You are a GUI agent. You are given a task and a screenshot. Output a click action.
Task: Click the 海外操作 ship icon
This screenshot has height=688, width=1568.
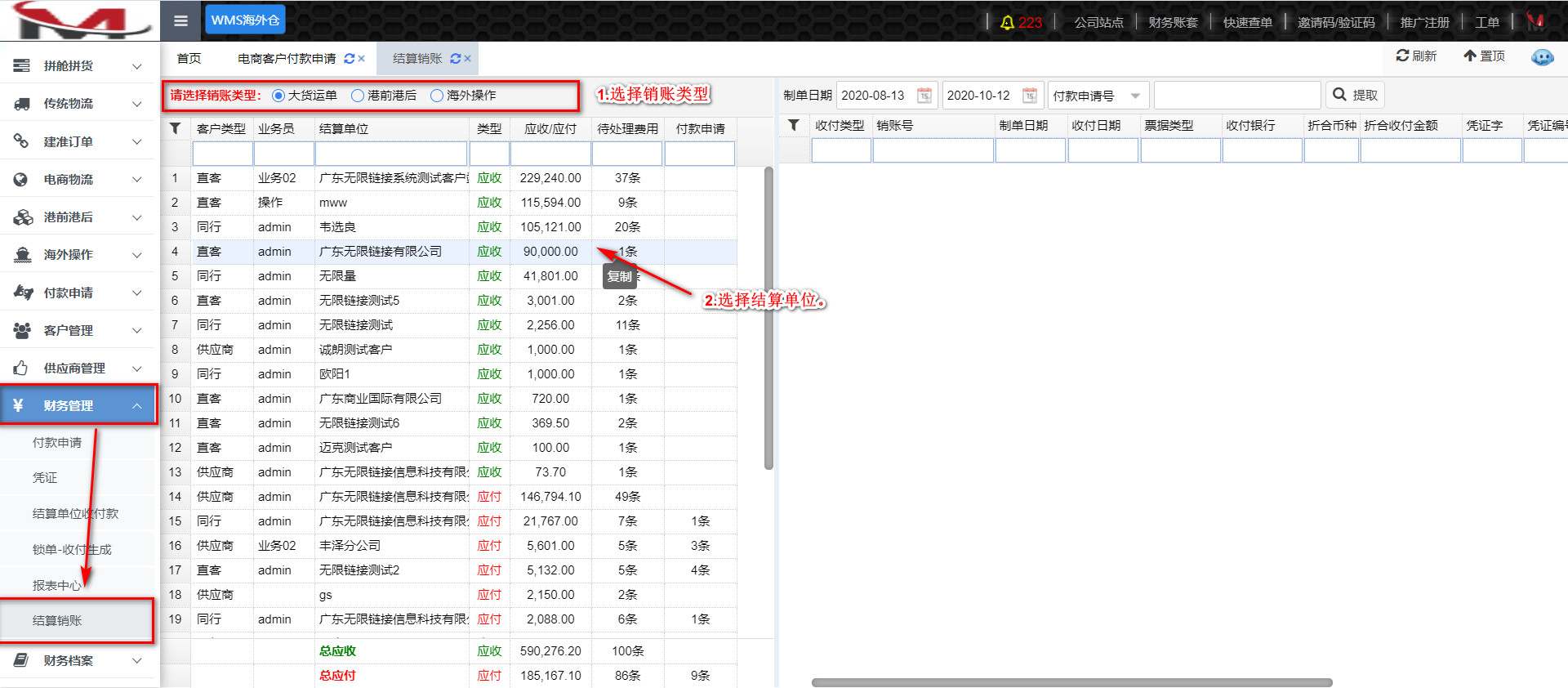23,254
